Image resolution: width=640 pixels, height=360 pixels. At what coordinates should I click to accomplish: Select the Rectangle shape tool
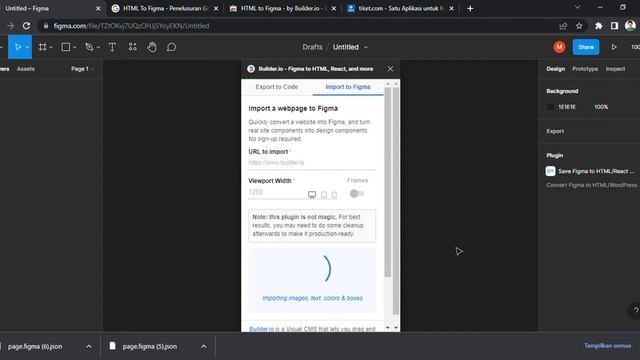click(65, 47)
